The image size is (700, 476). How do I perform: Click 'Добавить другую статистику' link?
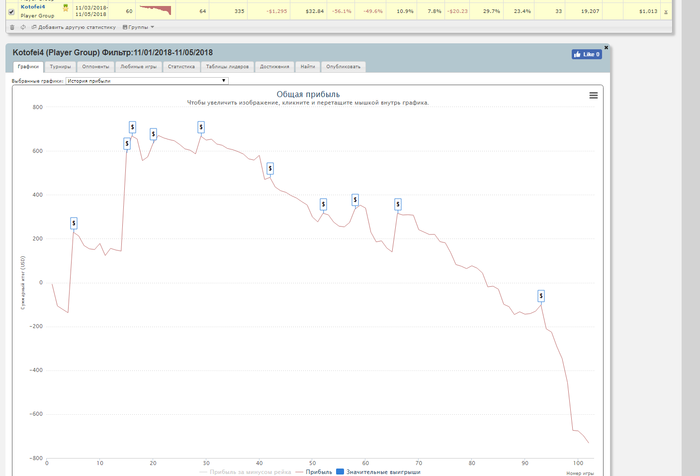[x=74, y=27]
